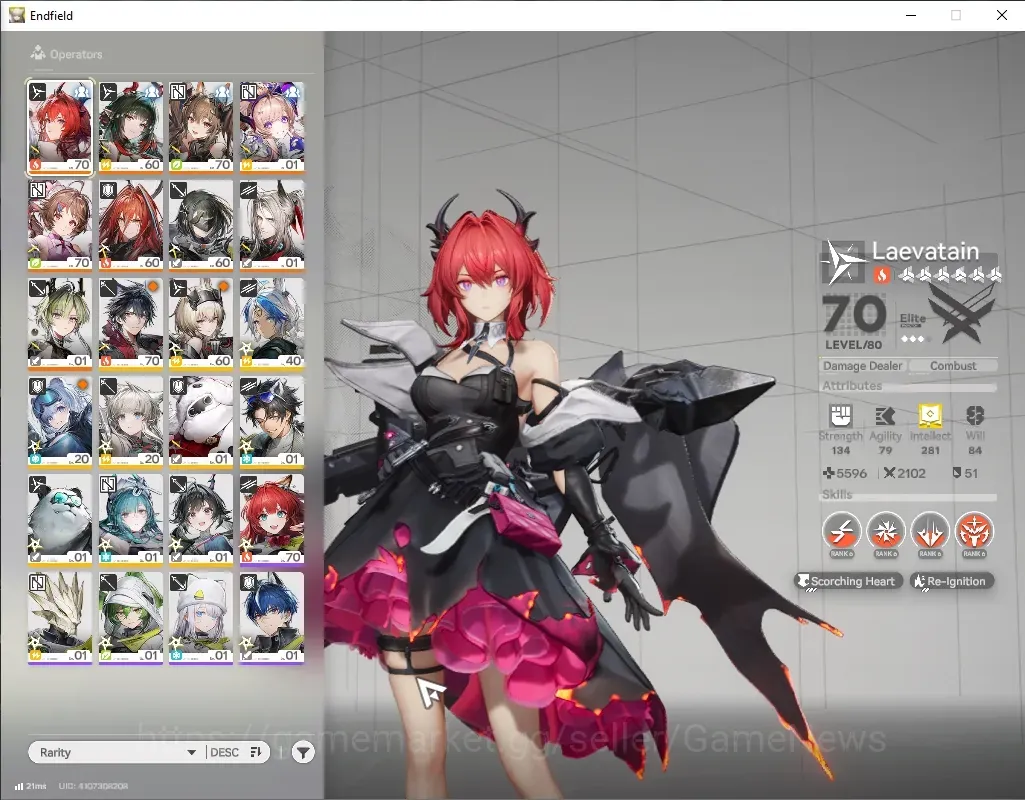Open the second skill with burst symbol
The height and width of the screenshot is (800, 1025).
[x=886, y=532]
